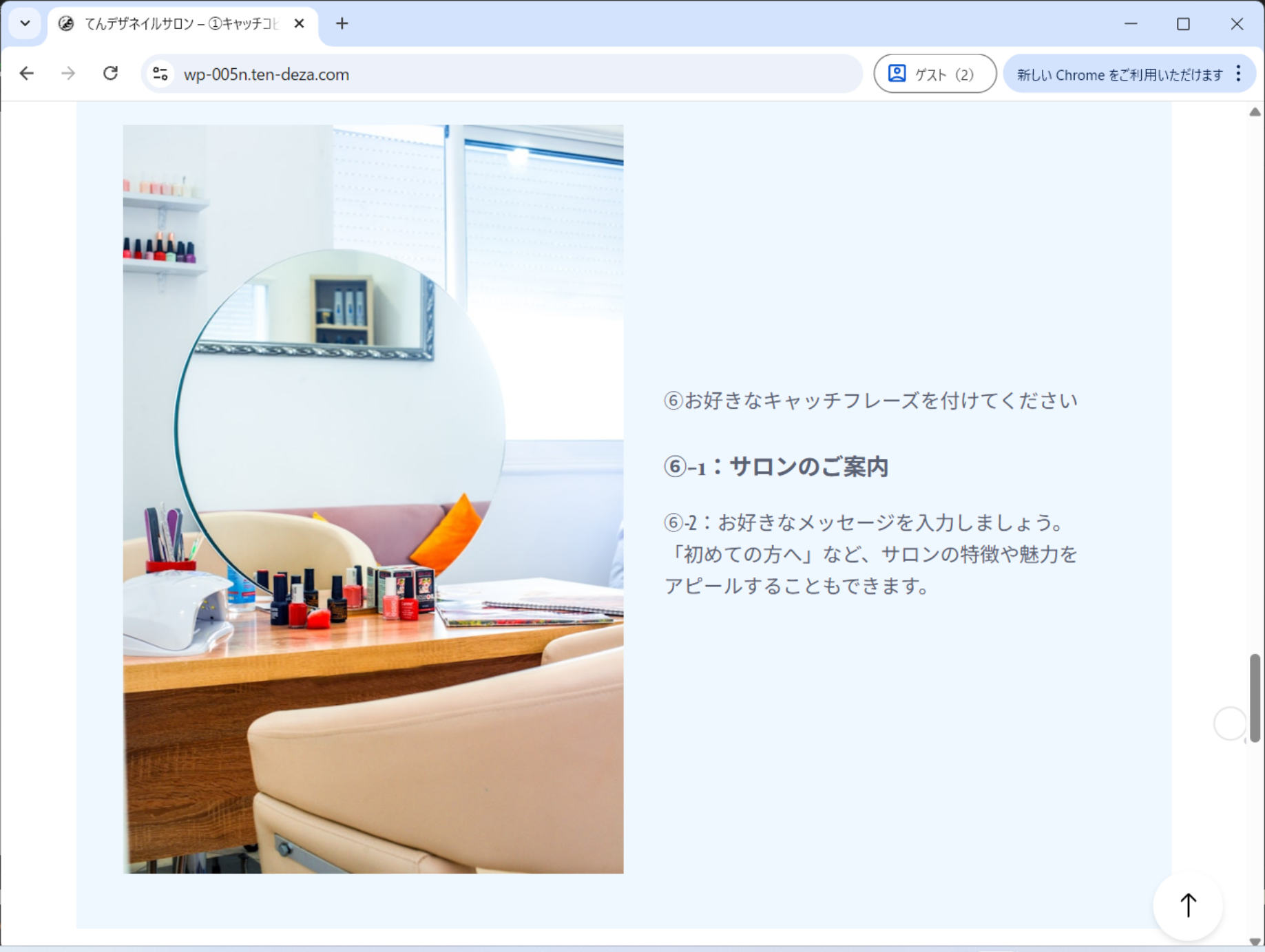1265x952 pixels.
Task: Click the ⑥-1：サロンのご案内 heading
Action: tap(775, 467)
